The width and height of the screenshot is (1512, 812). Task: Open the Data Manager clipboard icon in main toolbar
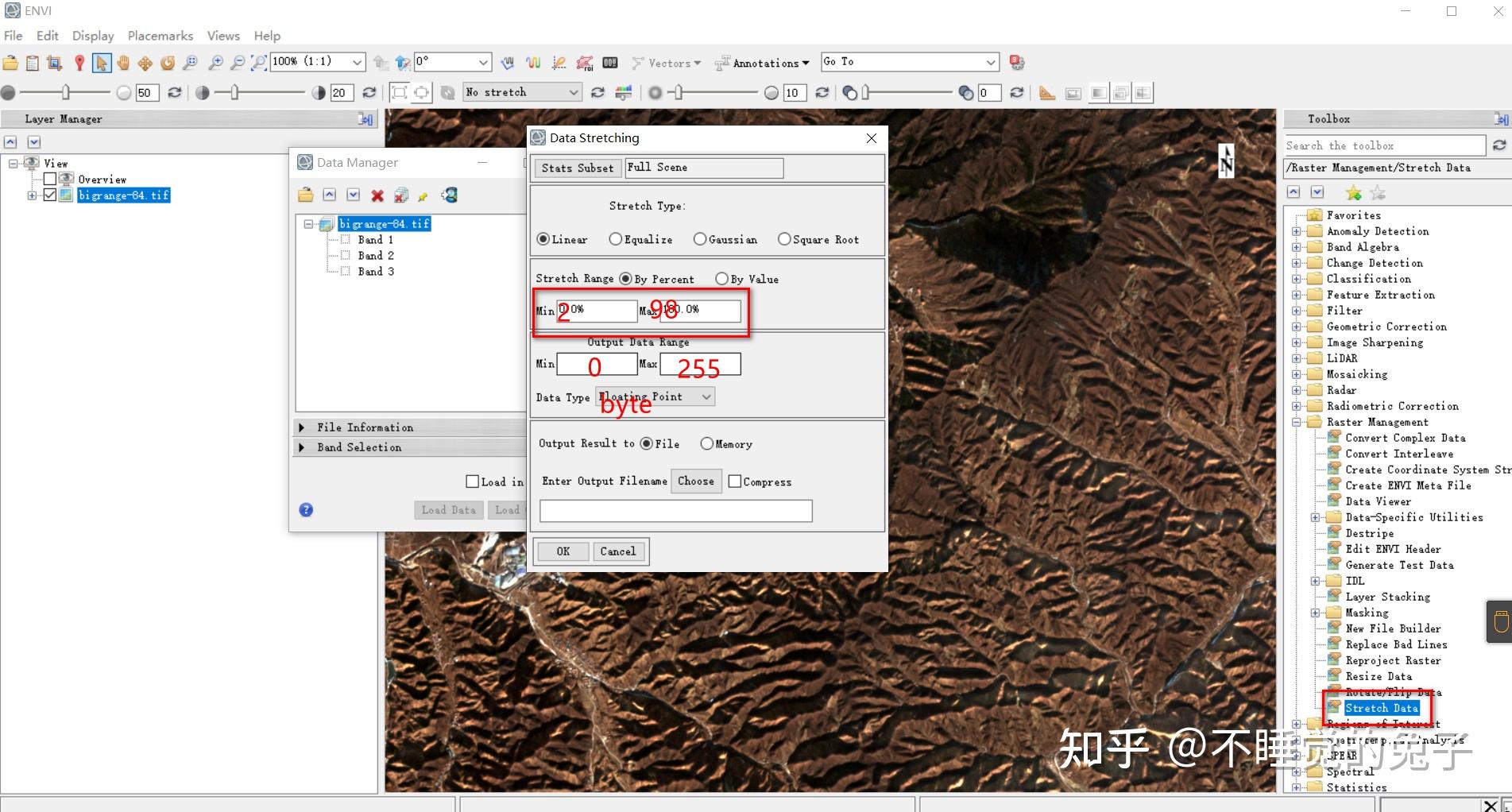[x=33, y=63]
